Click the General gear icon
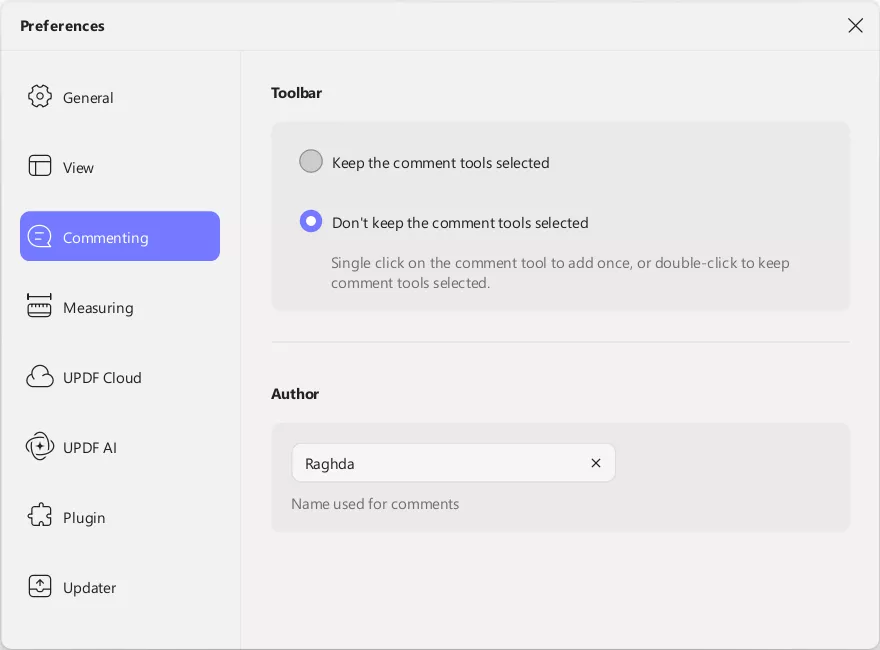 coord(40,97)
